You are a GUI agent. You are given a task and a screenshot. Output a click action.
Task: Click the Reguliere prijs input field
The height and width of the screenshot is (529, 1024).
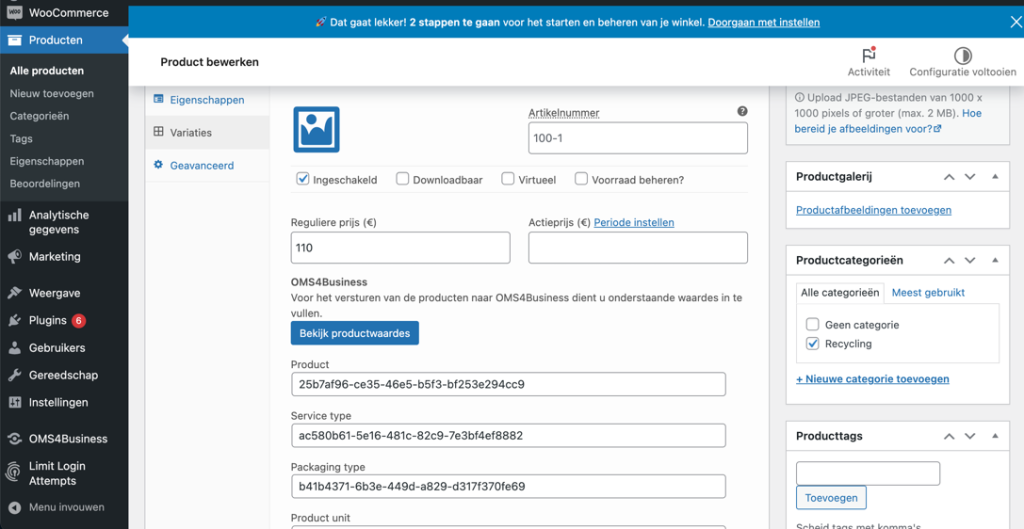pos(400,247)
